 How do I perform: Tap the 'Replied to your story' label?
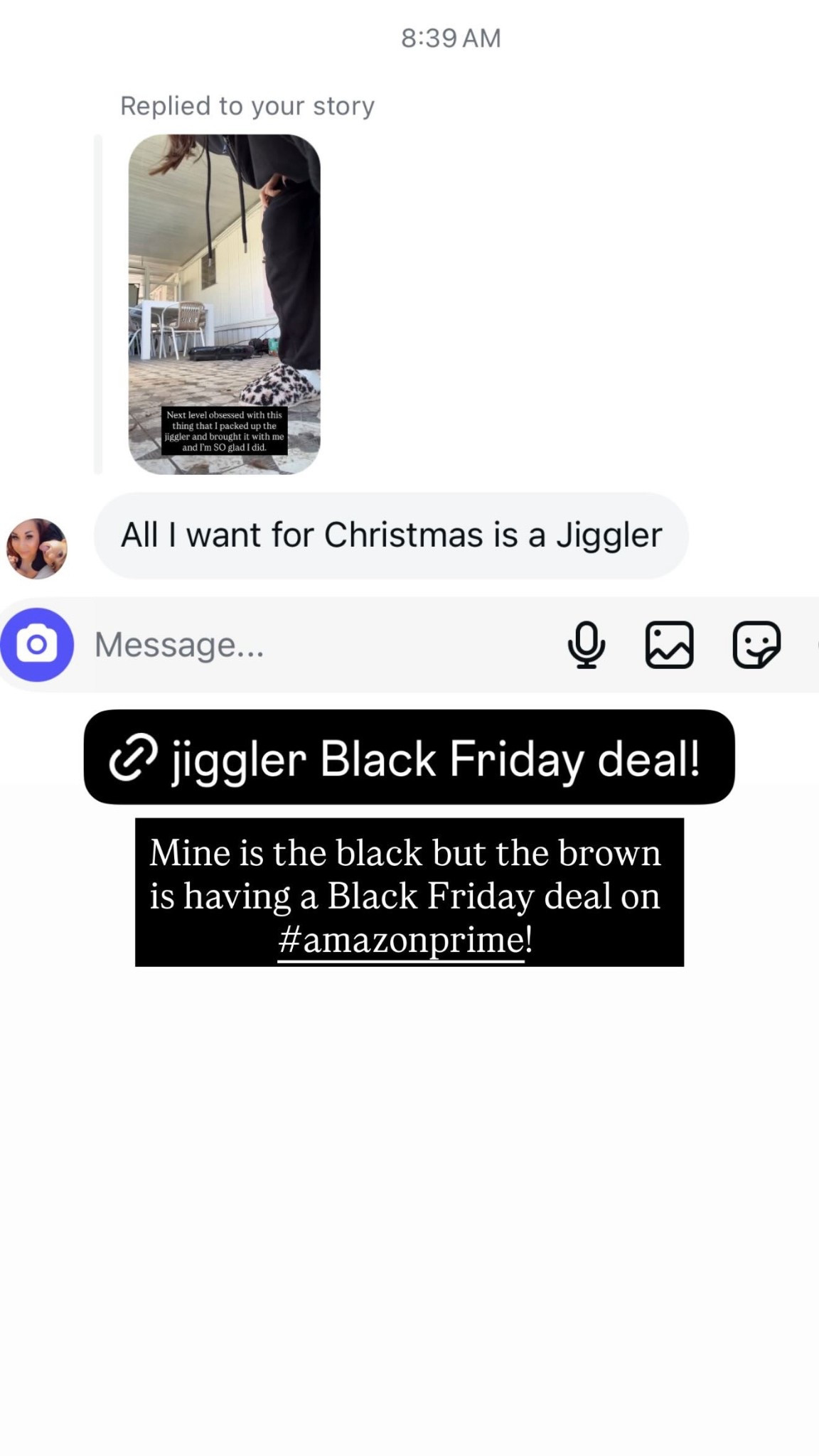point(247,106)
